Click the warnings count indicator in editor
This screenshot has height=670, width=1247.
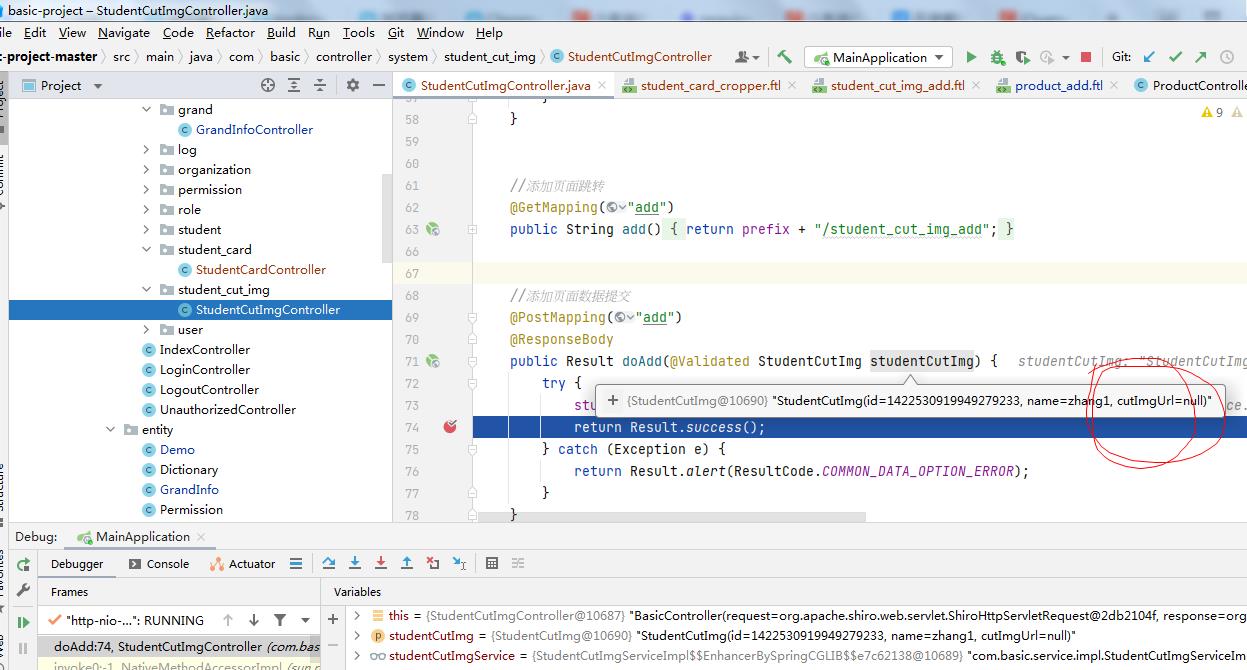point(1213,113)
